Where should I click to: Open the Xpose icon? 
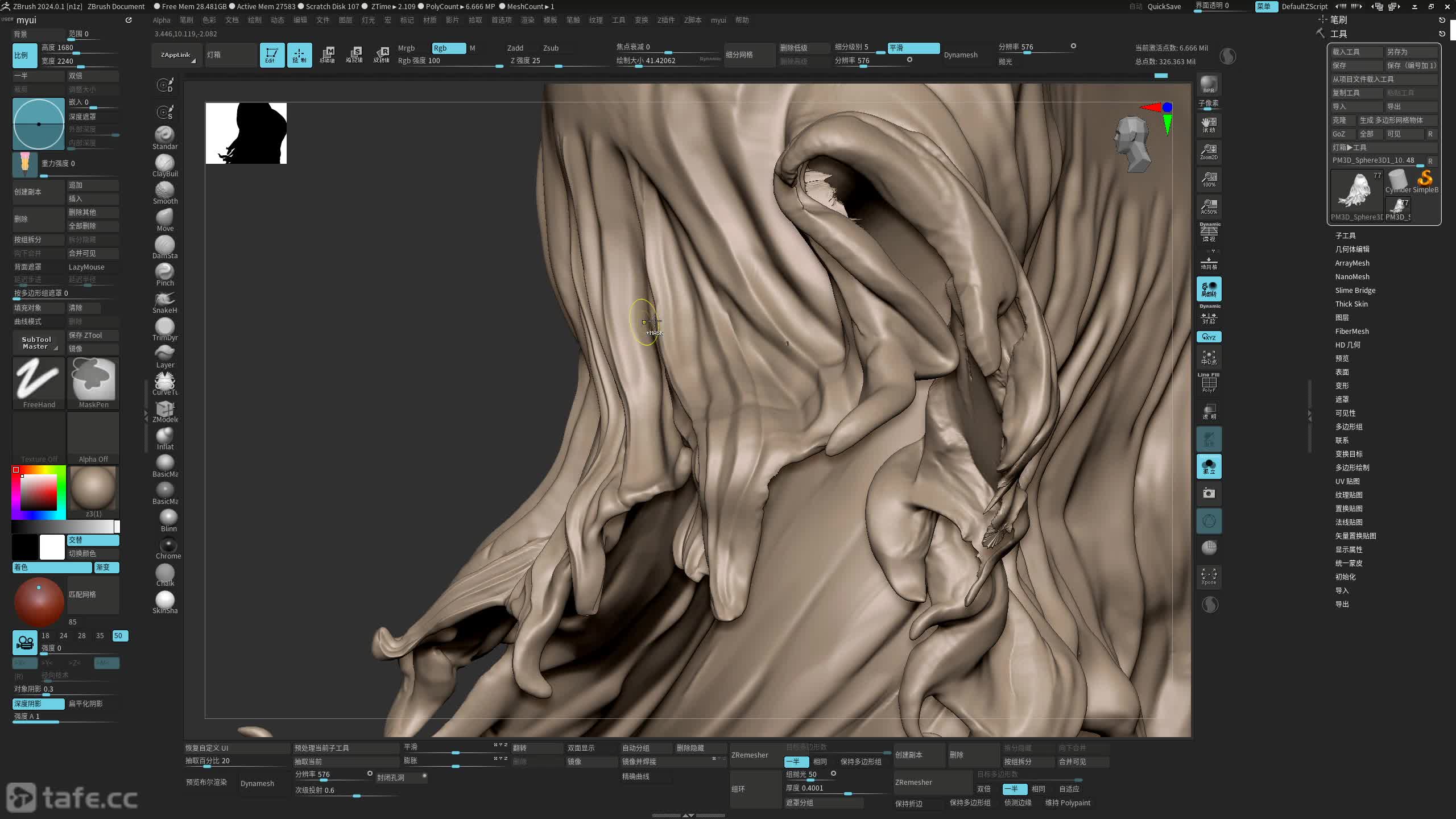pos(1209,576)
